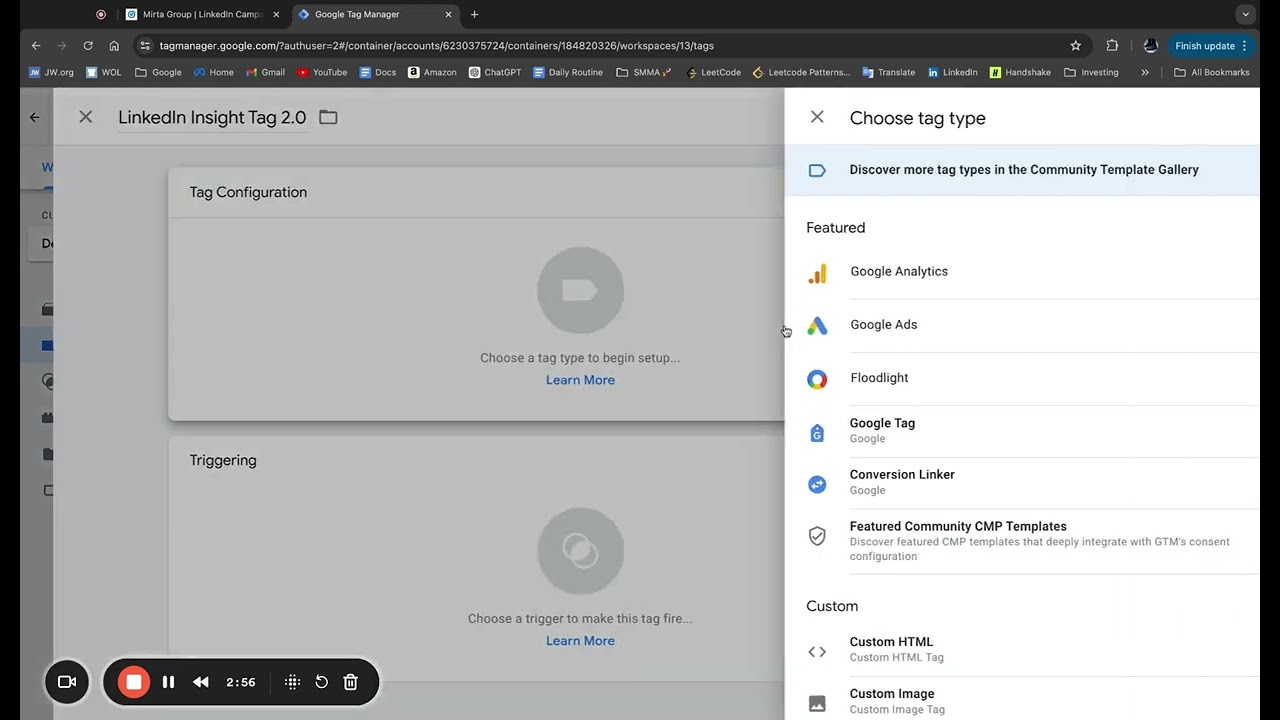The height and width of the screenshot is (720, 1280).
Task: Choose Conversion Linker tag type
Action: point(1022,483)
